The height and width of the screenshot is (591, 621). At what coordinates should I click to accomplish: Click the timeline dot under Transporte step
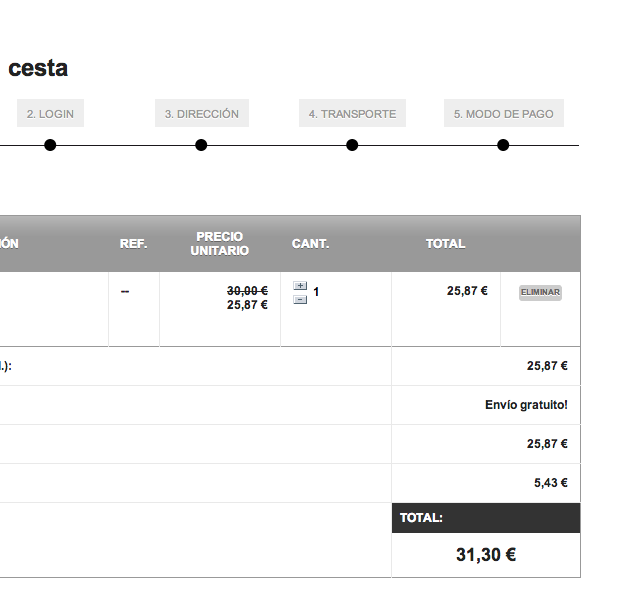point(352,146)
